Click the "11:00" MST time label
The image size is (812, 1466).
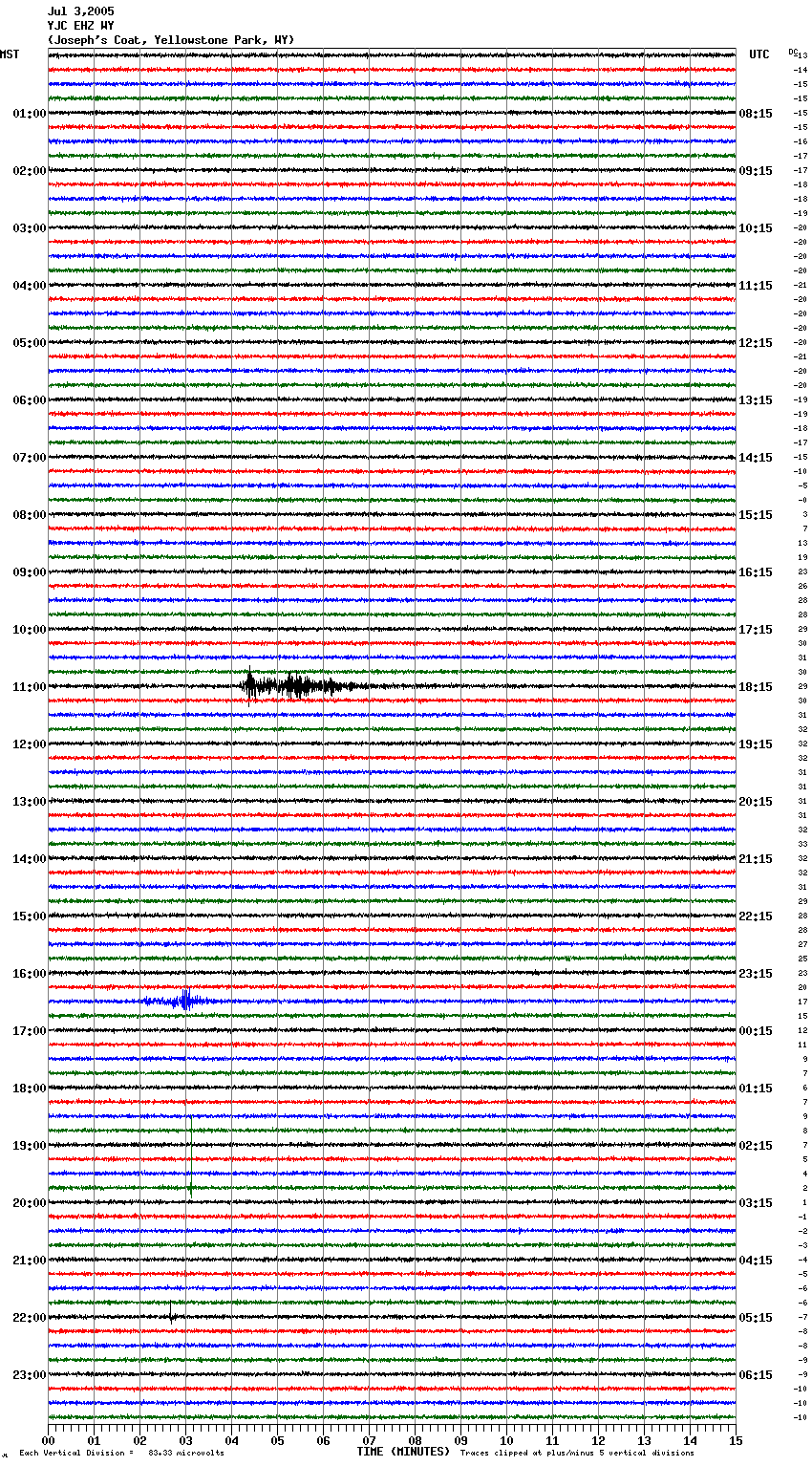click(x=30, y=687)
